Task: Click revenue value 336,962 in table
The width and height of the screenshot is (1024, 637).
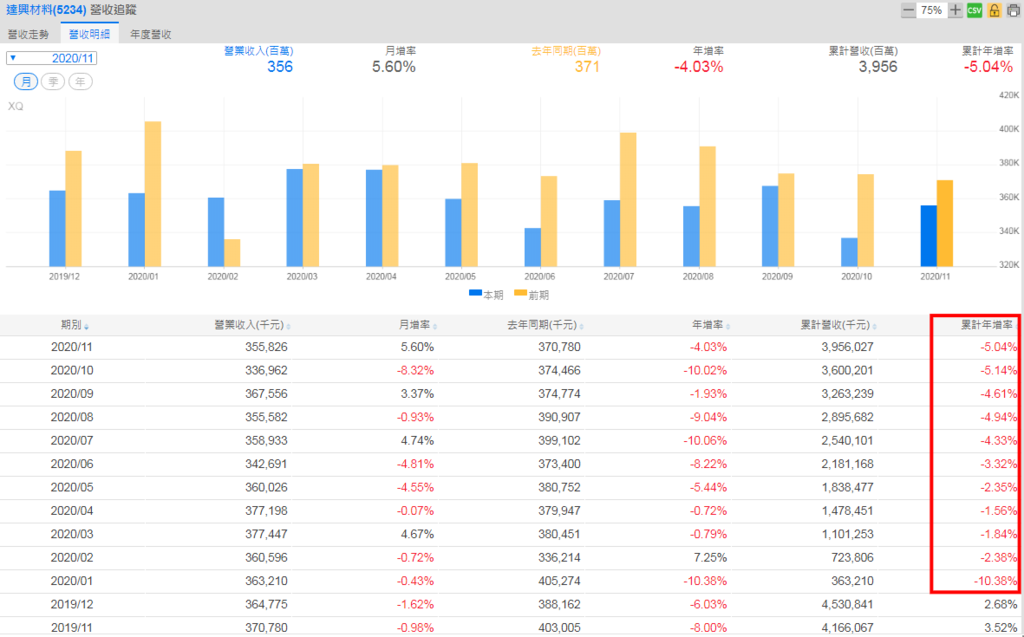Action: pyautogui.click(x=266, y=370)
